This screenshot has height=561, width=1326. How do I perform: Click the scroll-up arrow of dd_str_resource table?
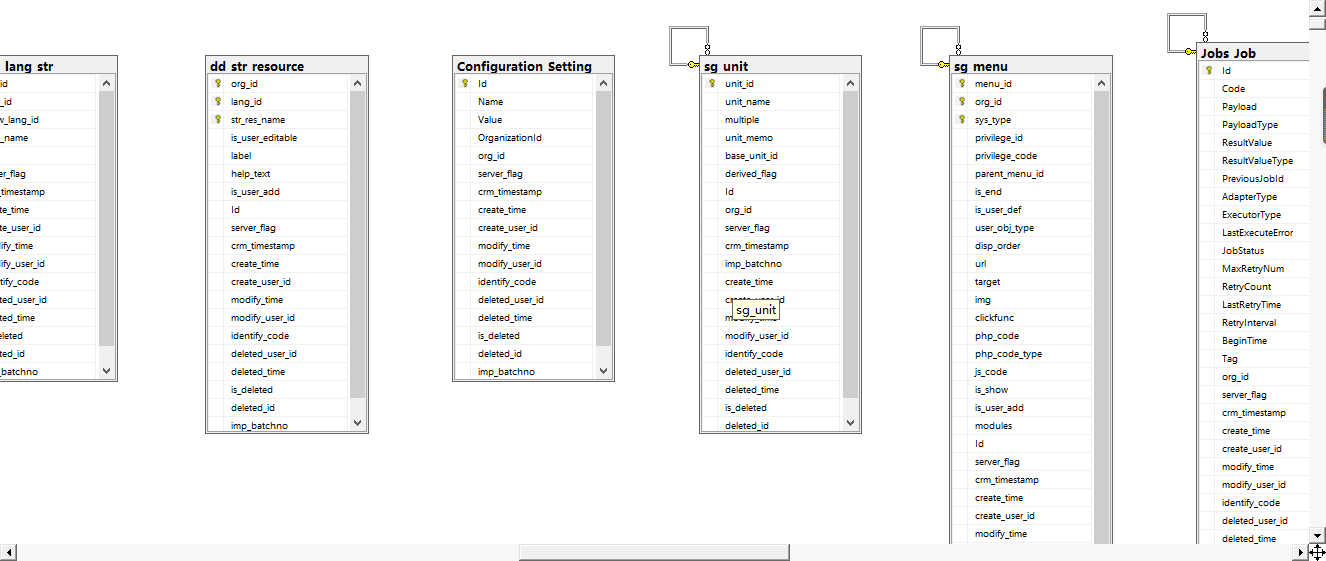click(x=359, y=84)
